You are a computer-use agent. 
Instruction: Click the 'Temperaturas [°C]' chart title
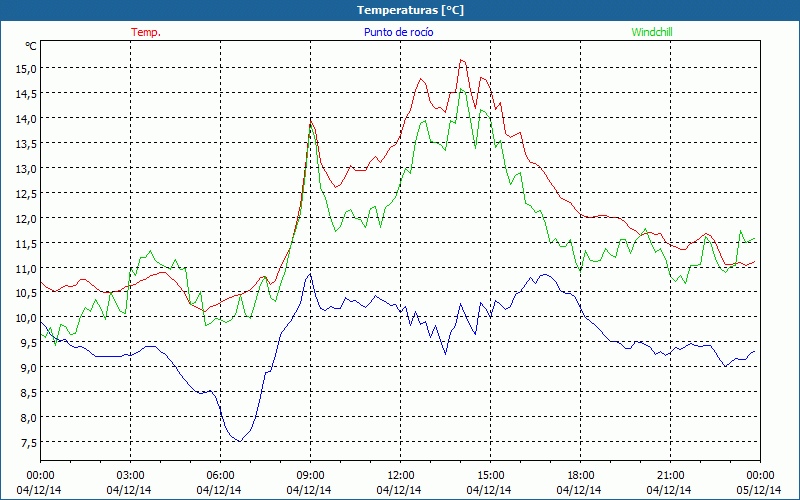click(410, 10)
